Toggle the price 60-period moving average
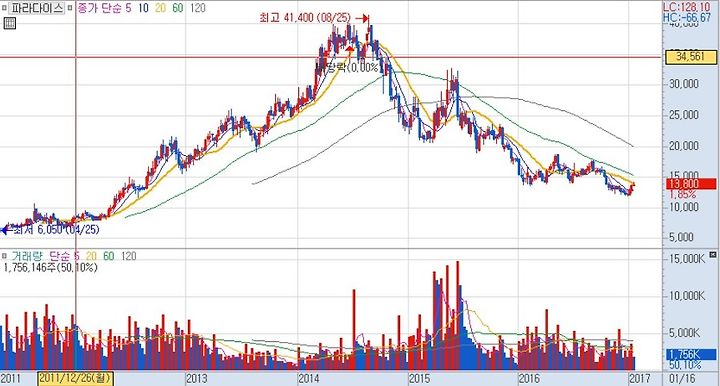The image size is (720, 386). (x=177, y=8)
